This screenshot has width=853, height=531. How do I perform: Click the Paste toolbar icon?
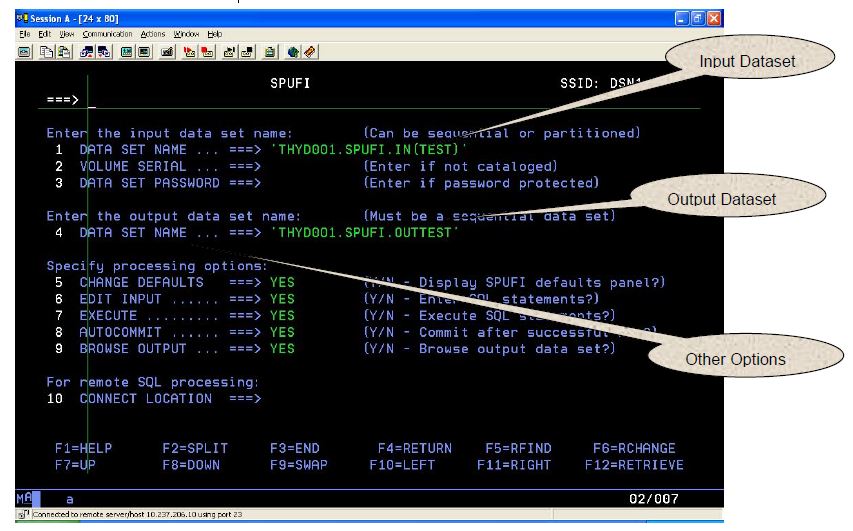[x=64, y=52]
